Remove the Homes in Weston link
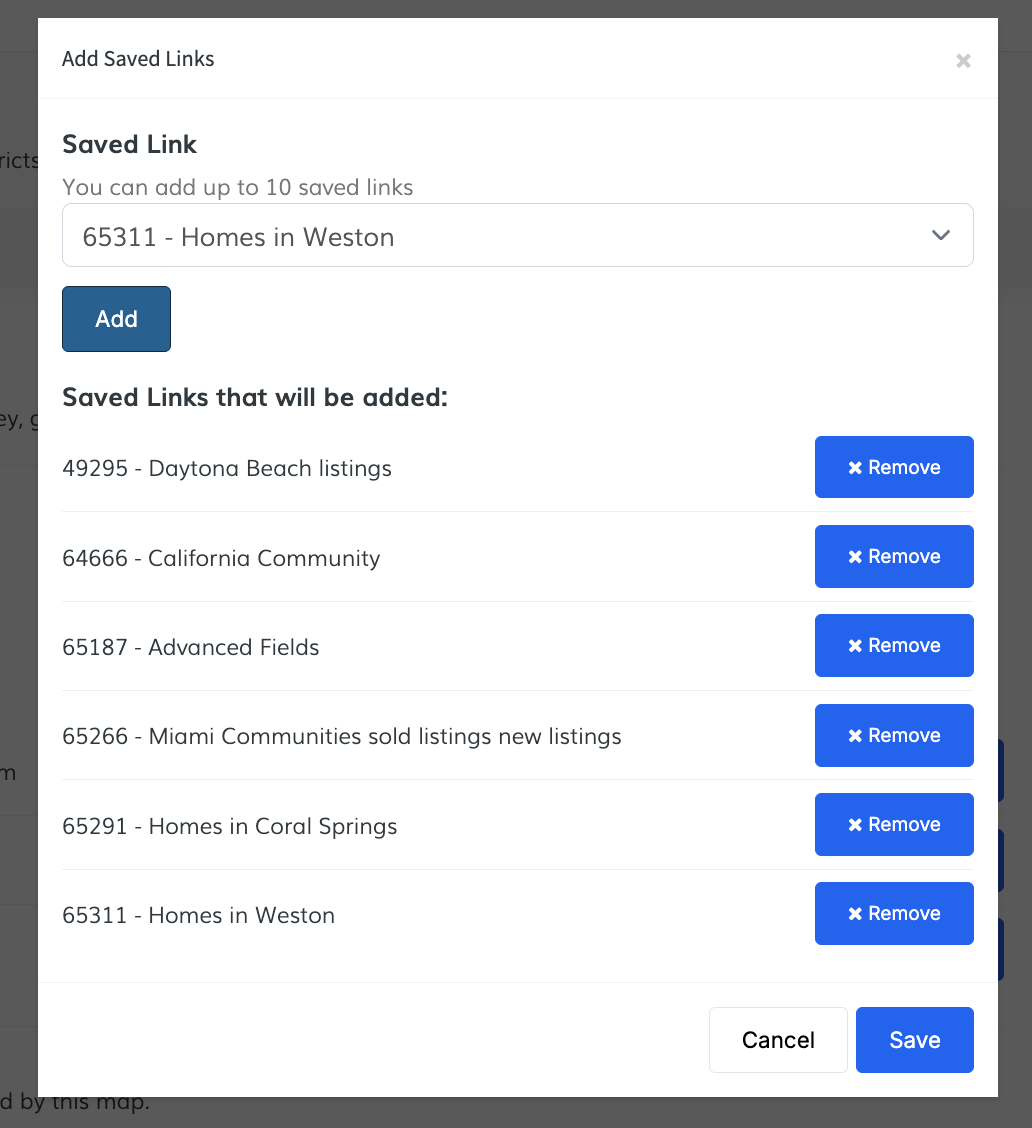This screenshot has height=1128, width=1032. (x=893, y=913)
